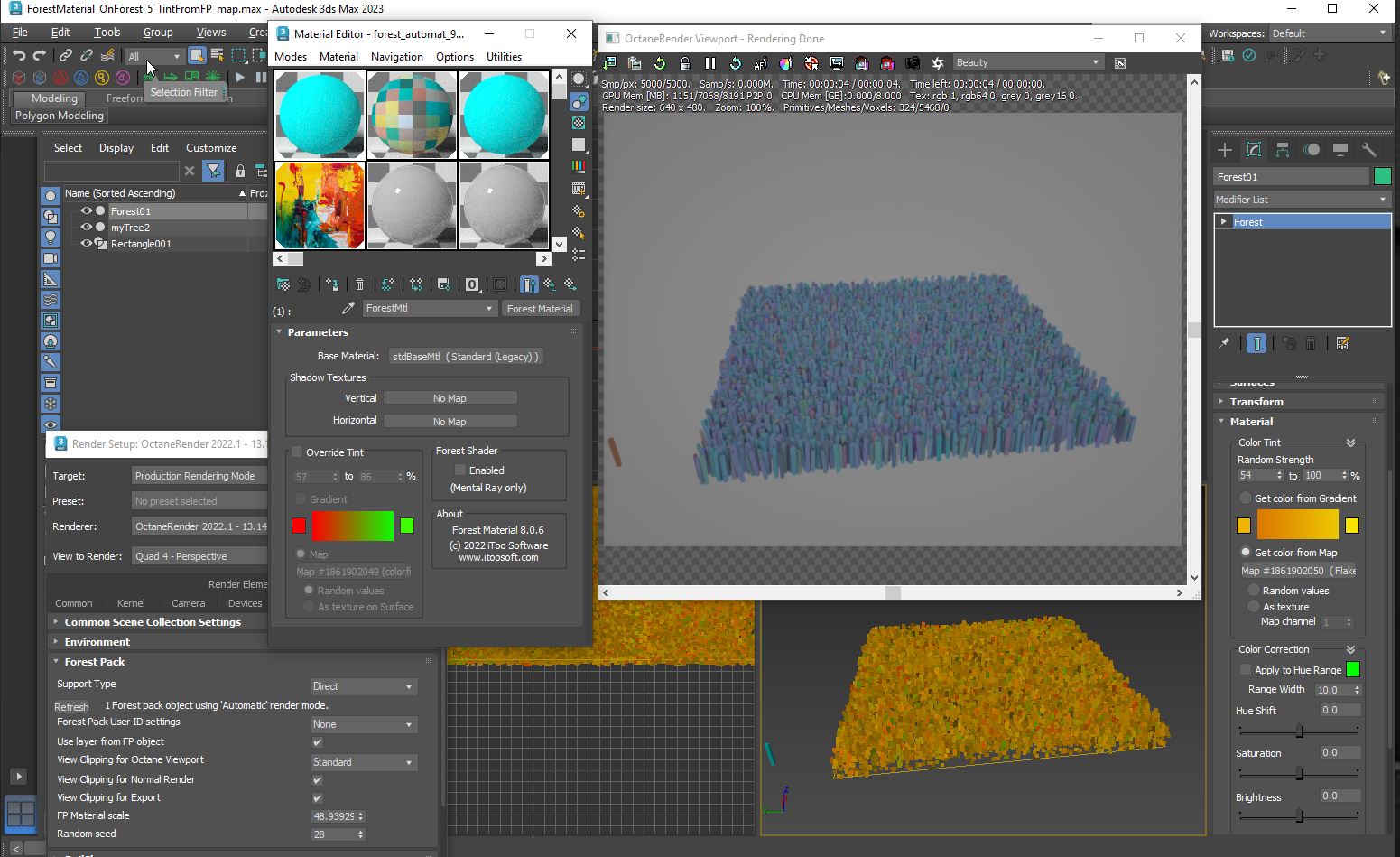Open the Modifier List dropdown
This screenshot has height=857, width=1400.
(1302, 200)
